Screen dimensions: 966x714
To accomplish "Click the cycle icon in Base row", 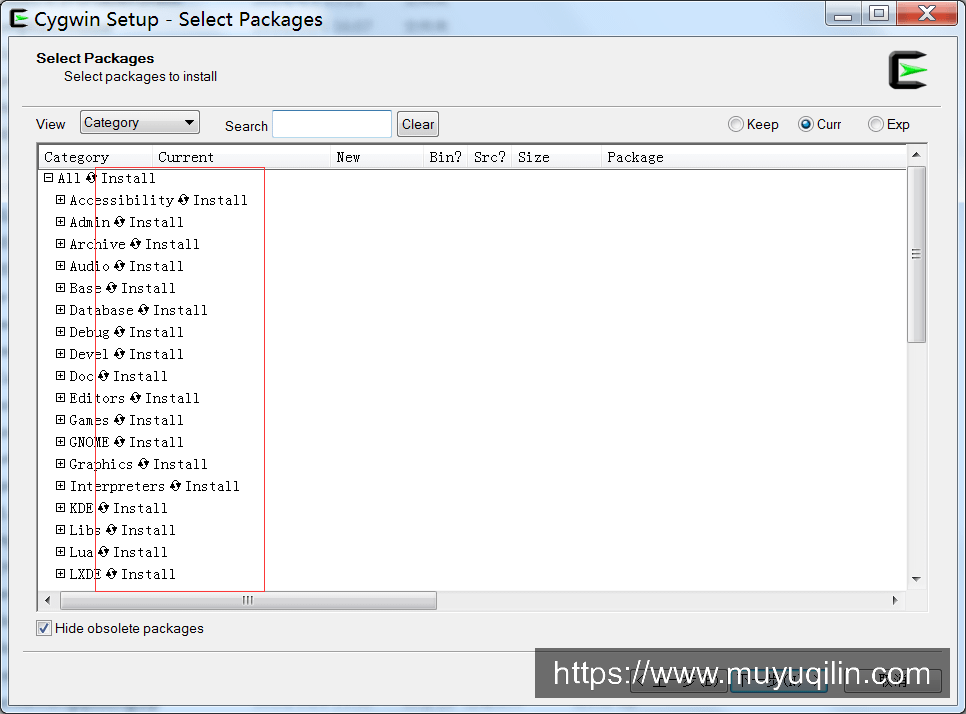I will coord(112,288).
